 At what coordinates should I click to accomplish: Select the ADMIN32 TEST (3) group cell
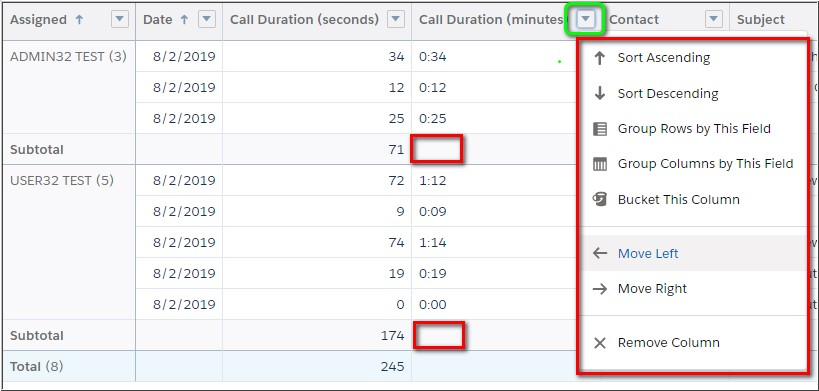tap(68, 56)
